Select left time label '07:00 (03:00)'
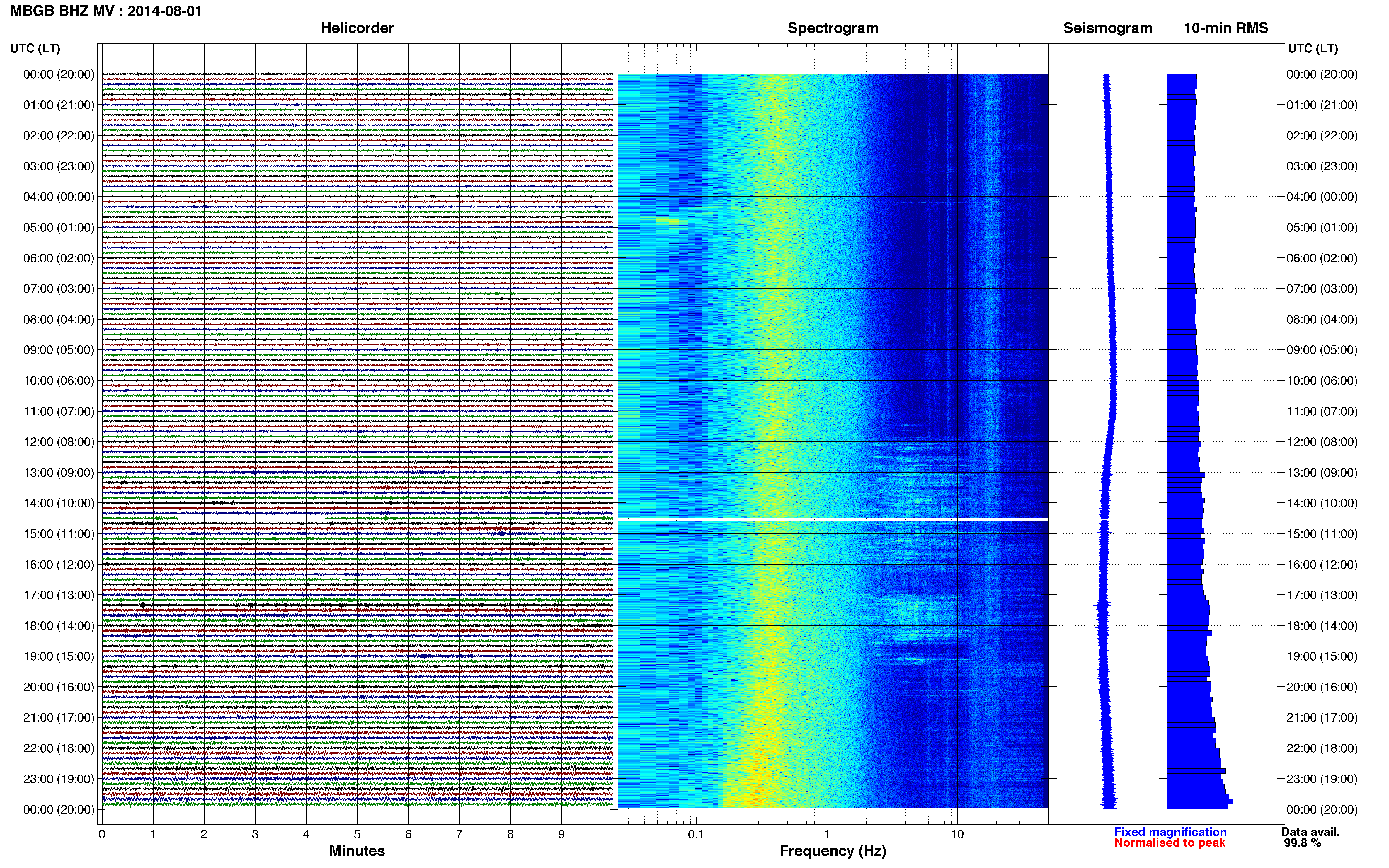1389x868 pixels. coord(59,289)
